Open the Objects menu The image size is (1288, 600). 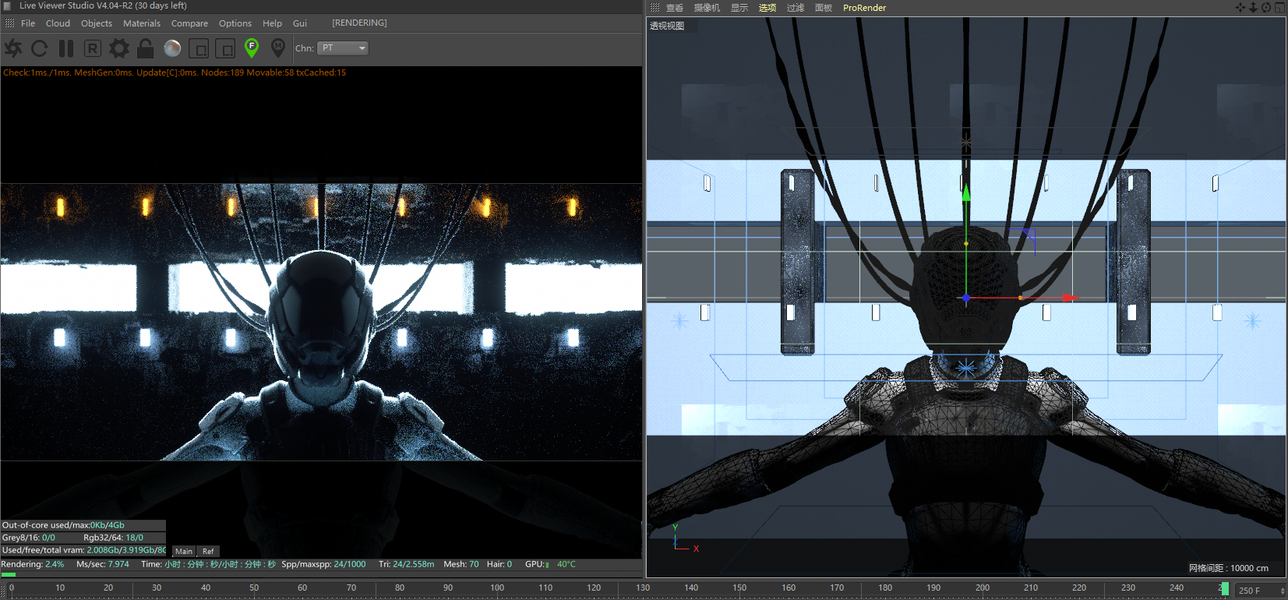(x=97, y=23)
